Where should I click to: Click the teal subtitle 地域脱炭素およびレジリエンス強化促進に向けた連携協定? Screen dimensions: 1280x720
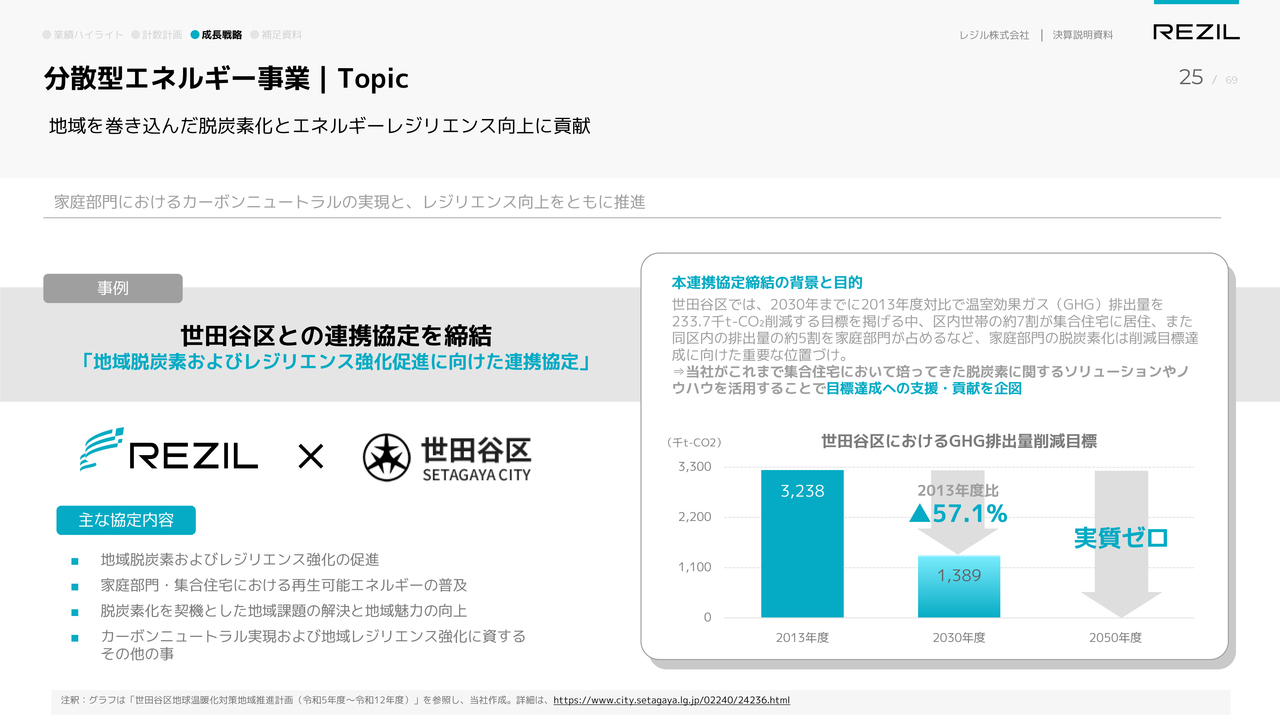[x=336, y=362]
